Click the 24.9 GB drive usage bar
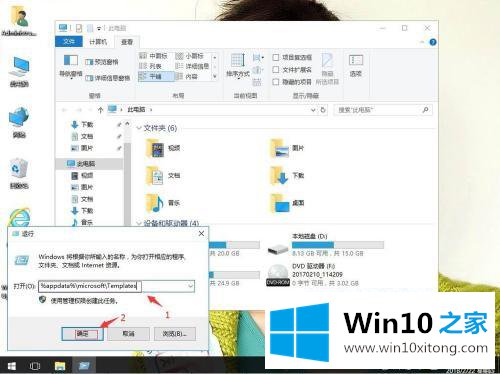 234,275
